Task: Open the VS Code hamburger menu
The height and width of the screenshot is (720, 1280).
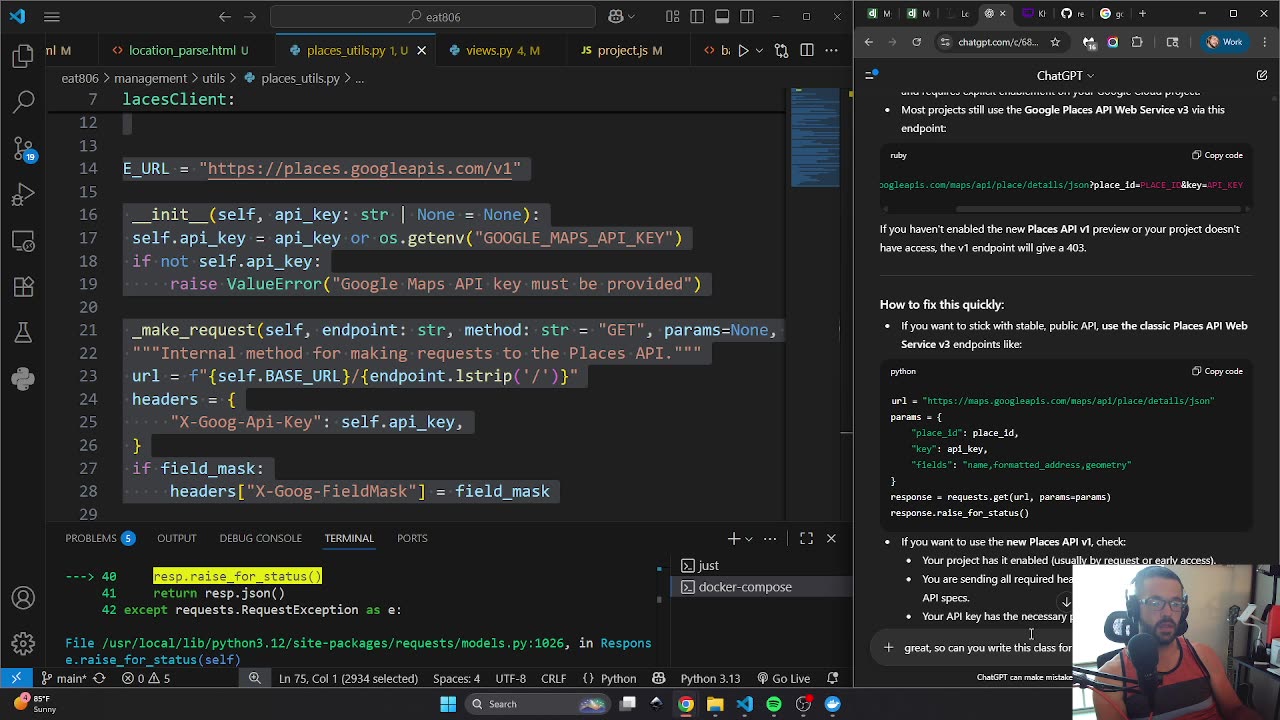Action: pos(52,16)
